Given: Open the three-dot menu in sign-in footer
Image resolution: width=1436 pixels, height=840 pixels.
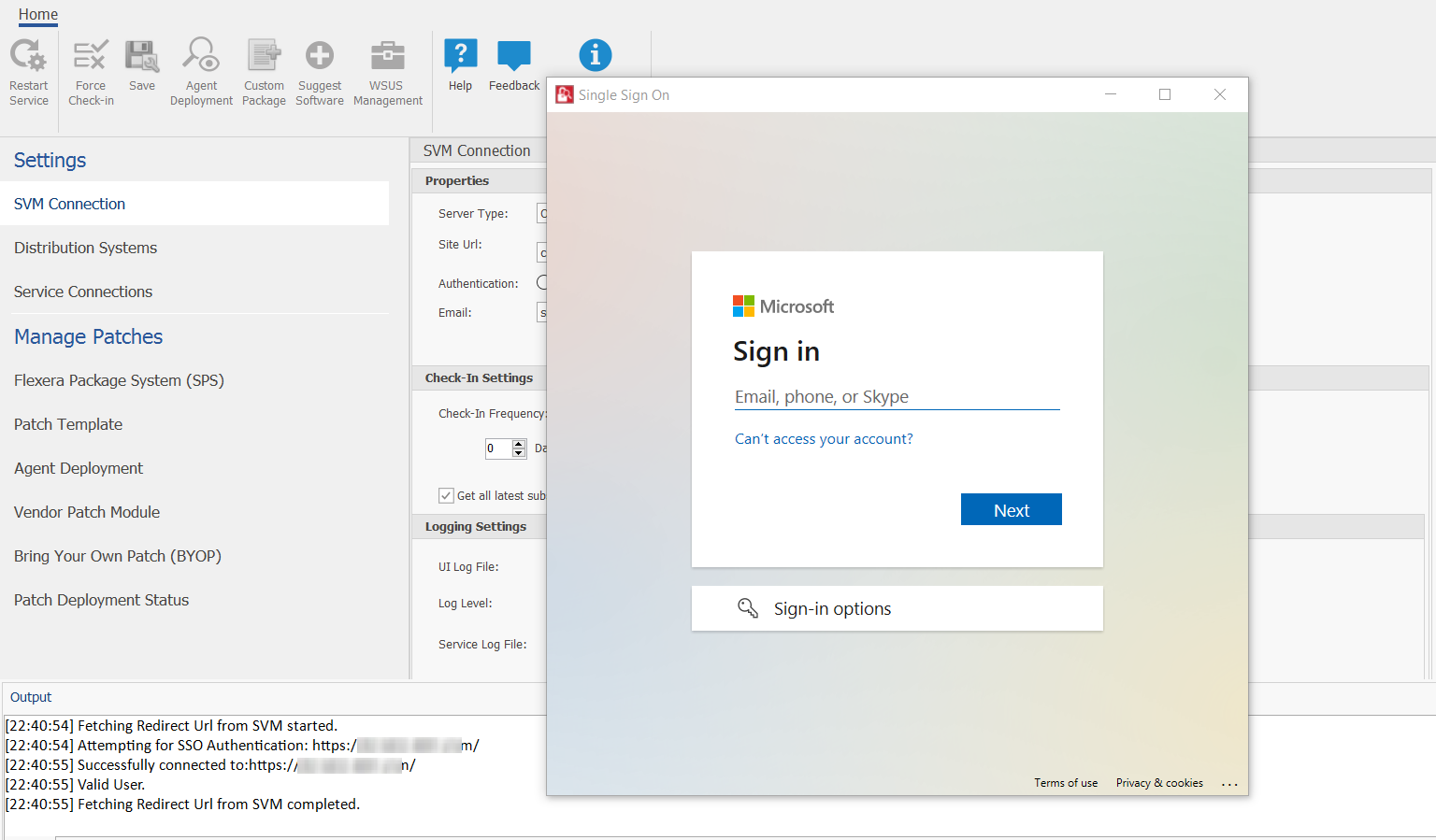Looking at the screenshot, I should coord(1229,784).
